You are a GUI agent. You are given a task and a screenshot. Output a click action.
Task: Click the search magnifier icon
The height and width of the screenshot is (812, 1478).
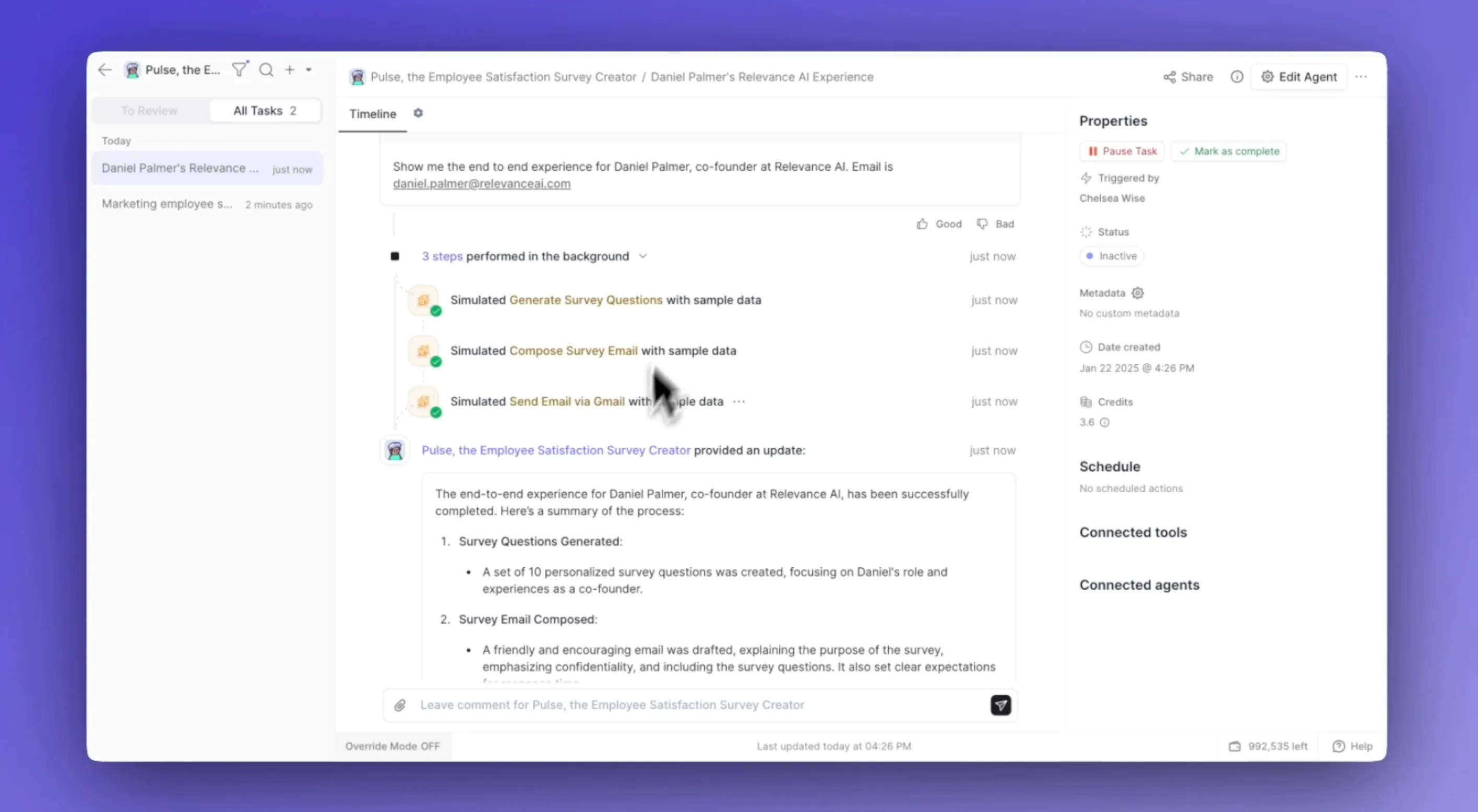(x=266, y=70)
